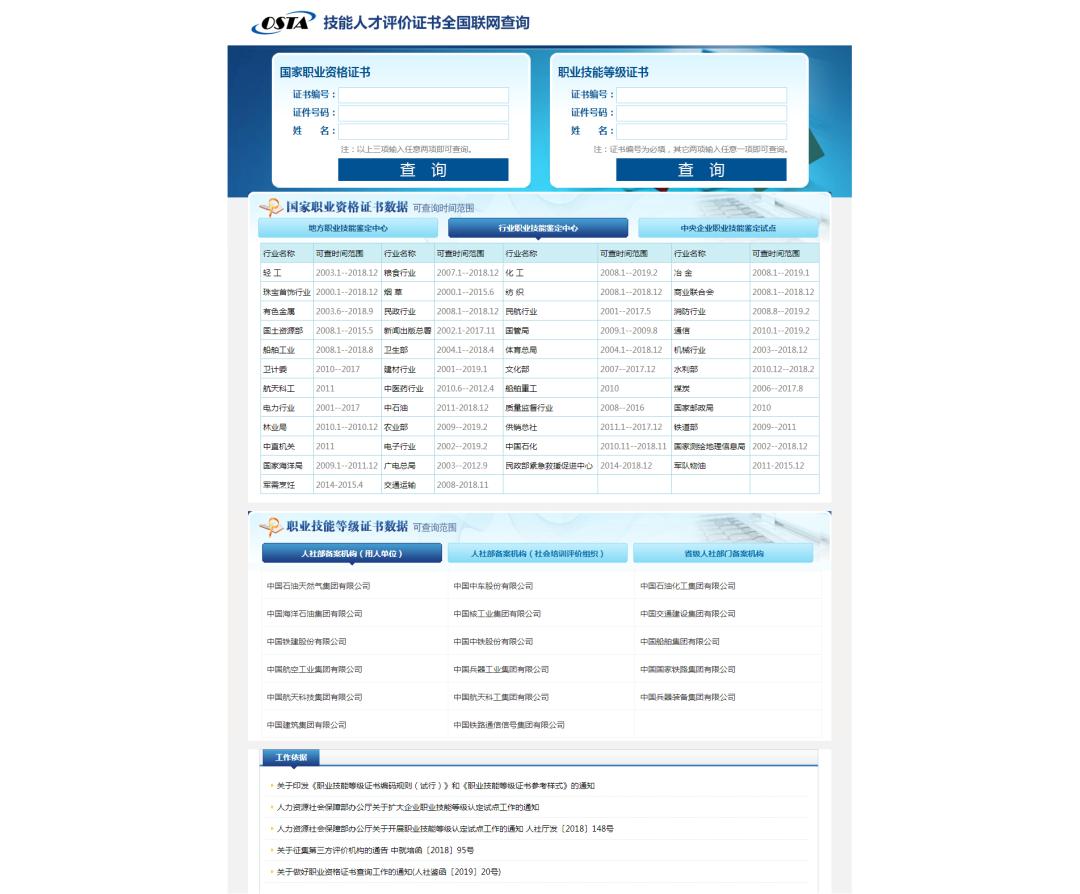This screenshot has height=894, width=1080.
Task: Open 中国兵器工业集团有限公司 link
Action: [501, 669]
